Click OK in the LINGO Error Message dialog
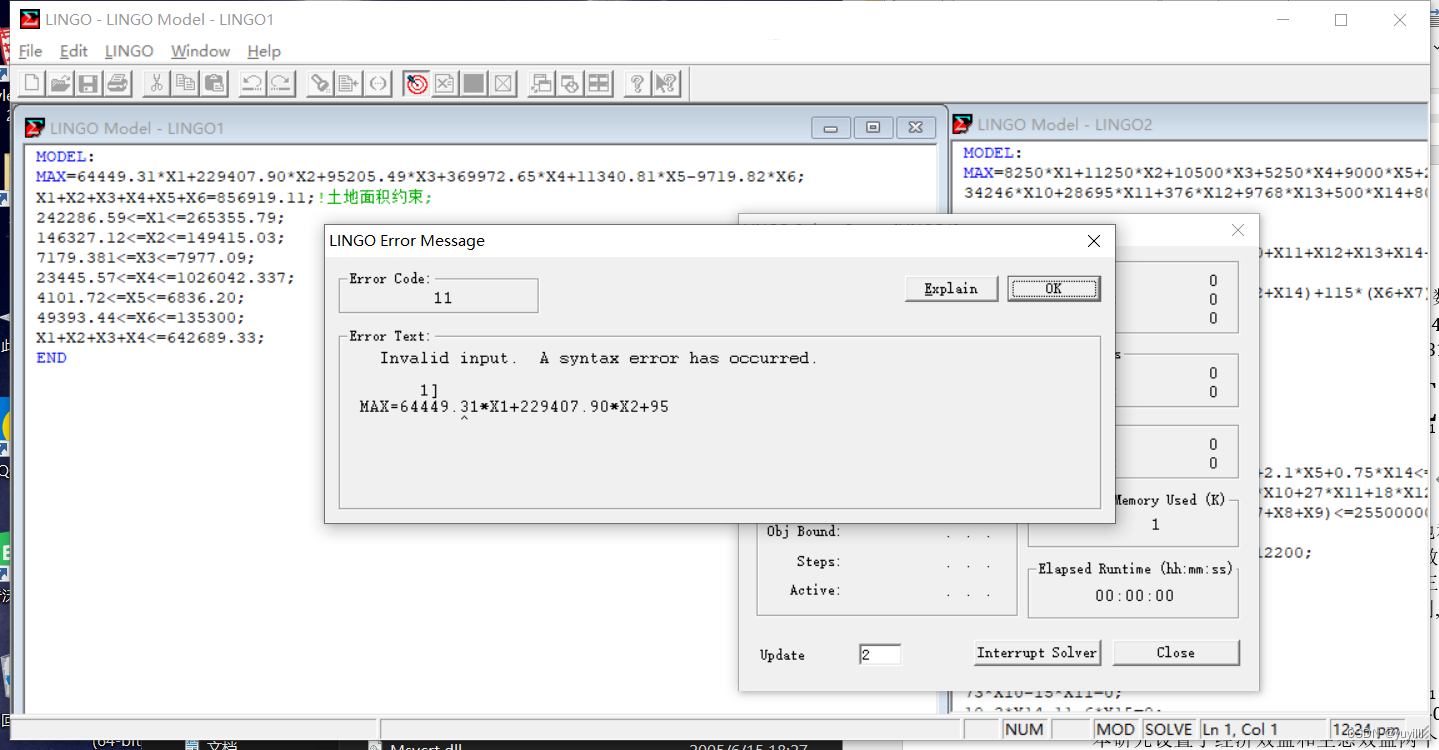Image resolution: width=1439 pixels, height=750 pixels. (1054, 289)
